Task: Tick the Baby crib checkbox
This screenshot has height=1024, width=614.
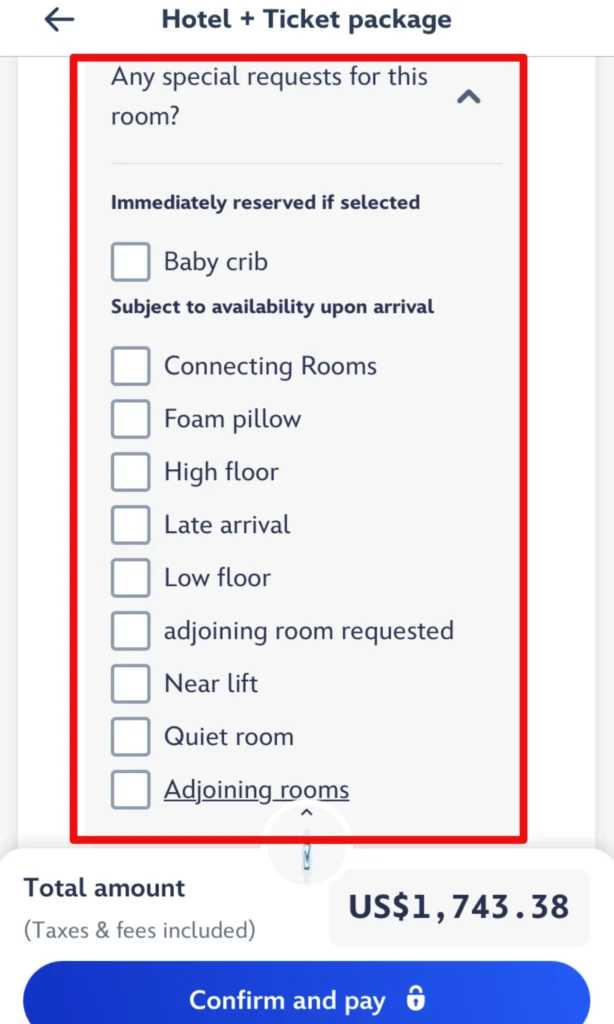Action: [x=130, y=262]
